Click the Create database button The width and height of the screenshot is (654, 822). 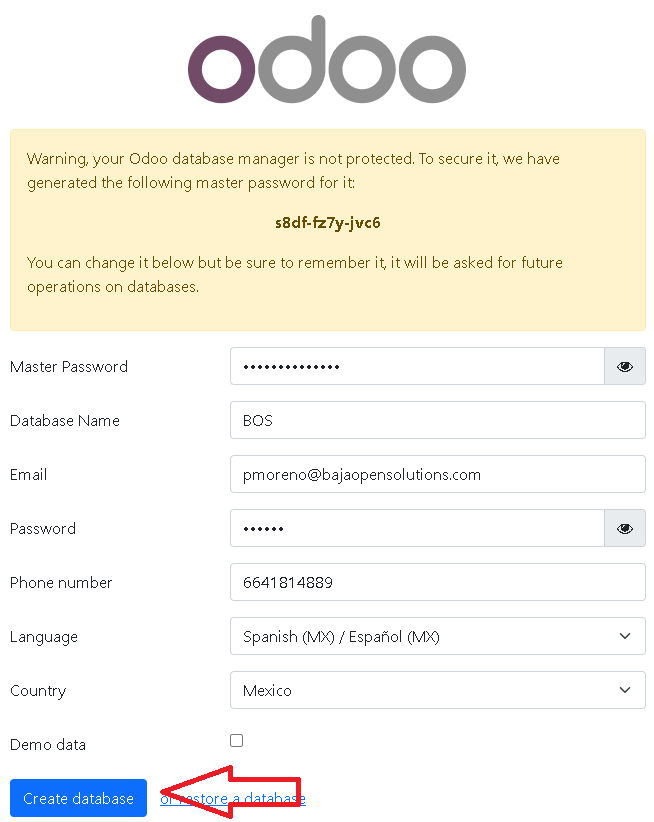click(x=79, y=798)
